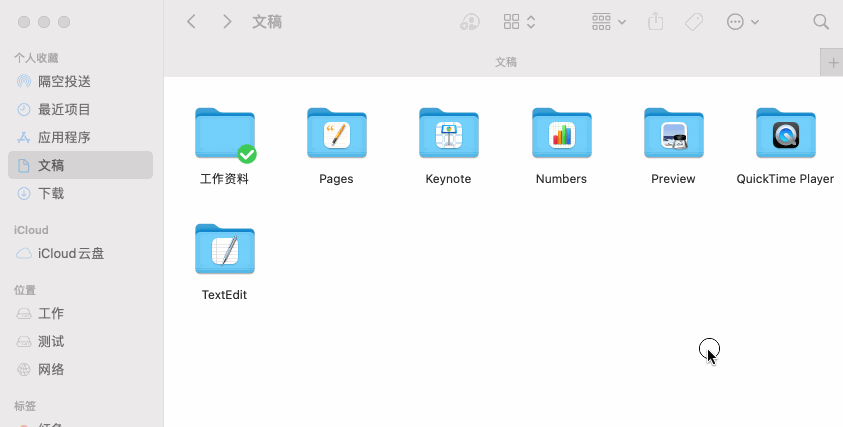This screenshot has height=427, width=843.
Task: Select the 测试 location
Action: coord(81,341)
